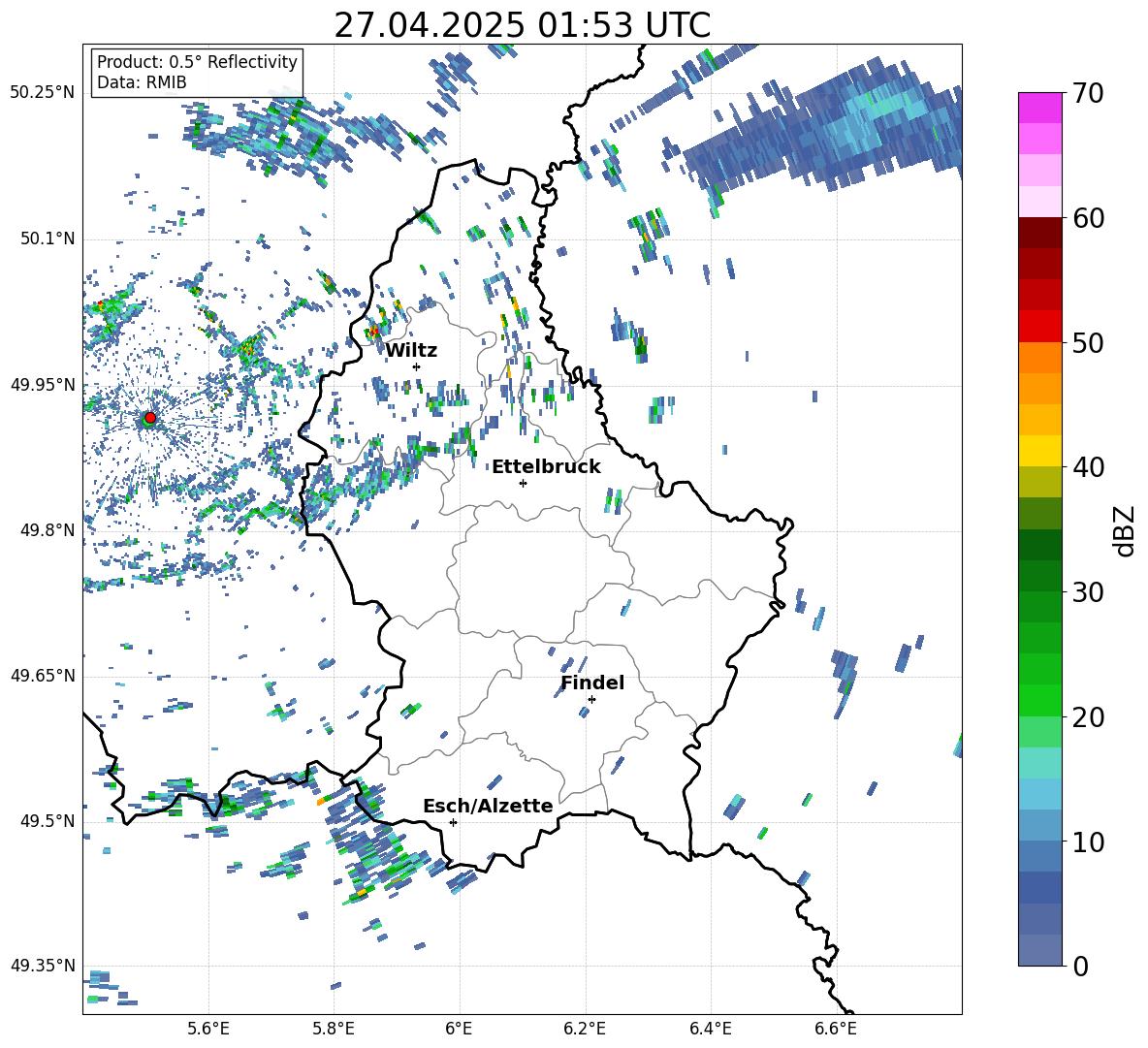The image size is (1148, 1048).
Task: Click the 49.5°N latitude label
Action: 48,821
